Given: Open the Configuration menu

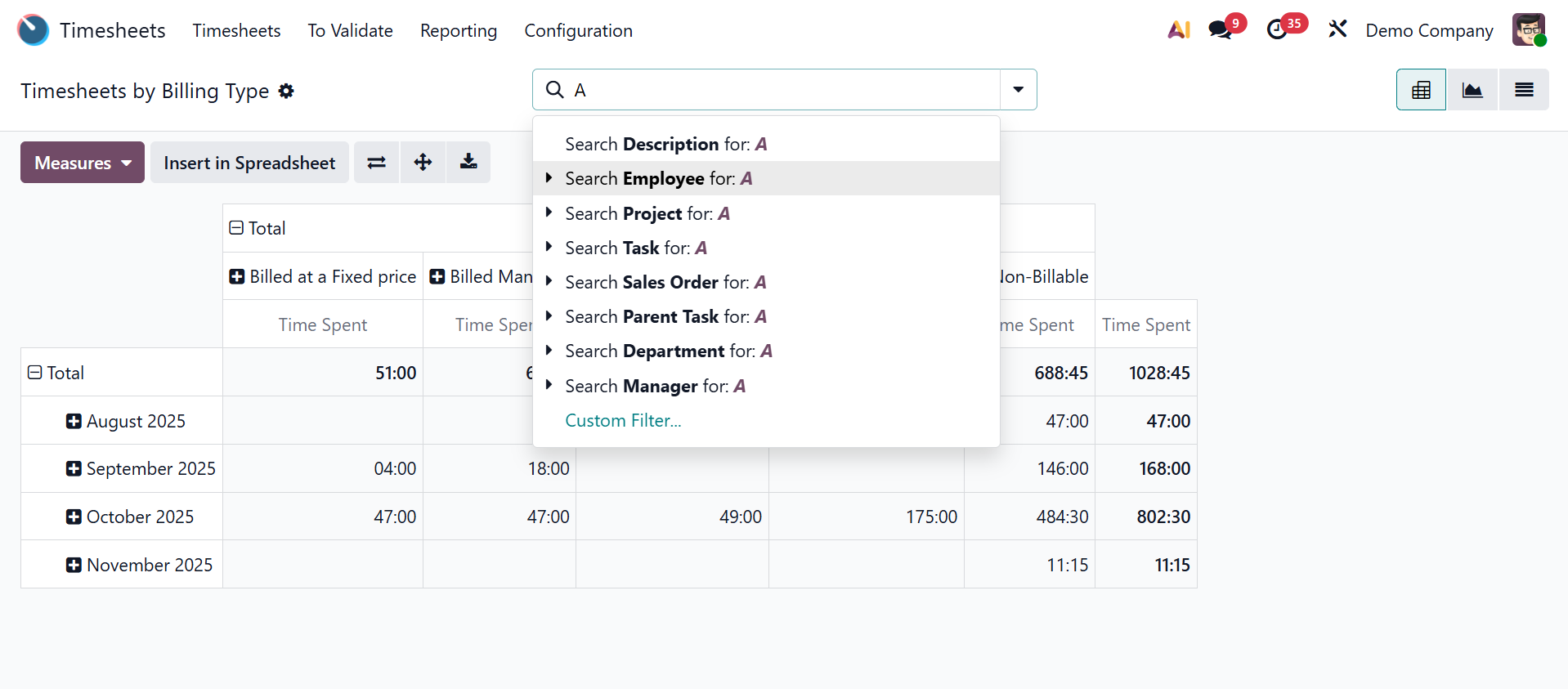Looking at the screenshot, I should [x=578, y=31].
